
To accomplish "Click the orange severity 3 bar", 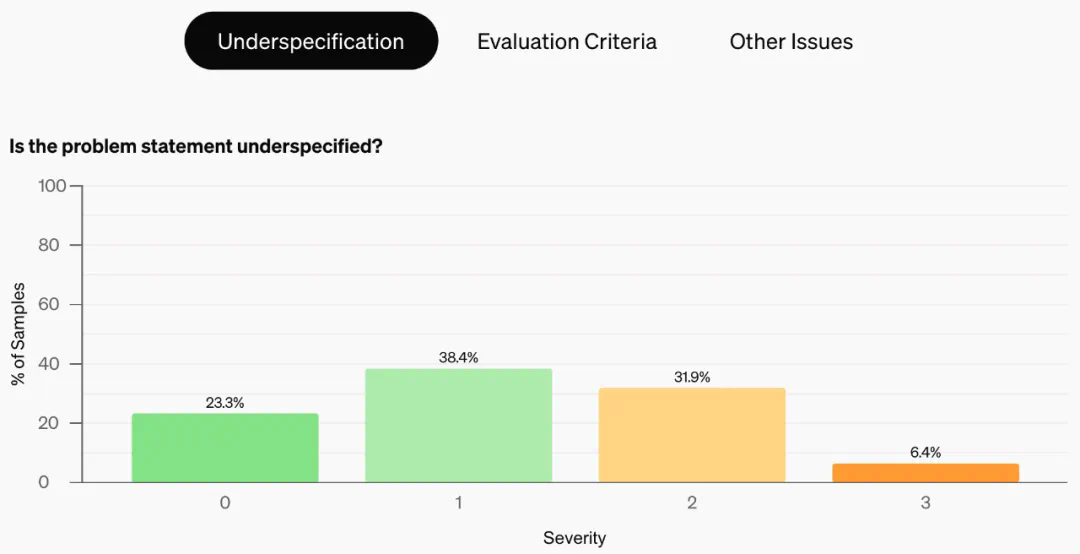I will click(925, 473).
